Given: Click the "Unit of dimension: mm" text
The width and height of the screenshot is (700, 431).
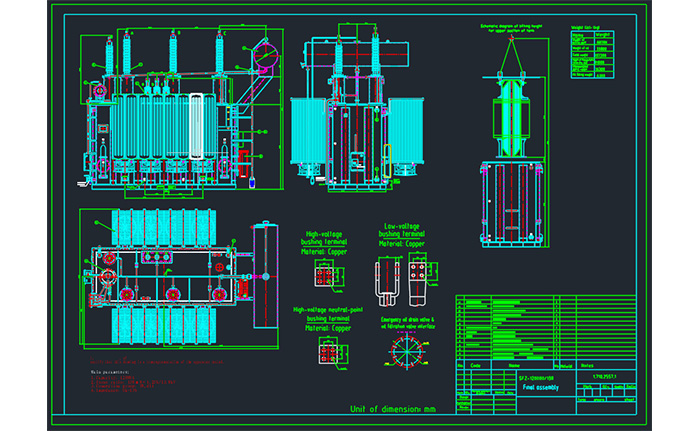Looking at the screenshot, I should point(393,409).
